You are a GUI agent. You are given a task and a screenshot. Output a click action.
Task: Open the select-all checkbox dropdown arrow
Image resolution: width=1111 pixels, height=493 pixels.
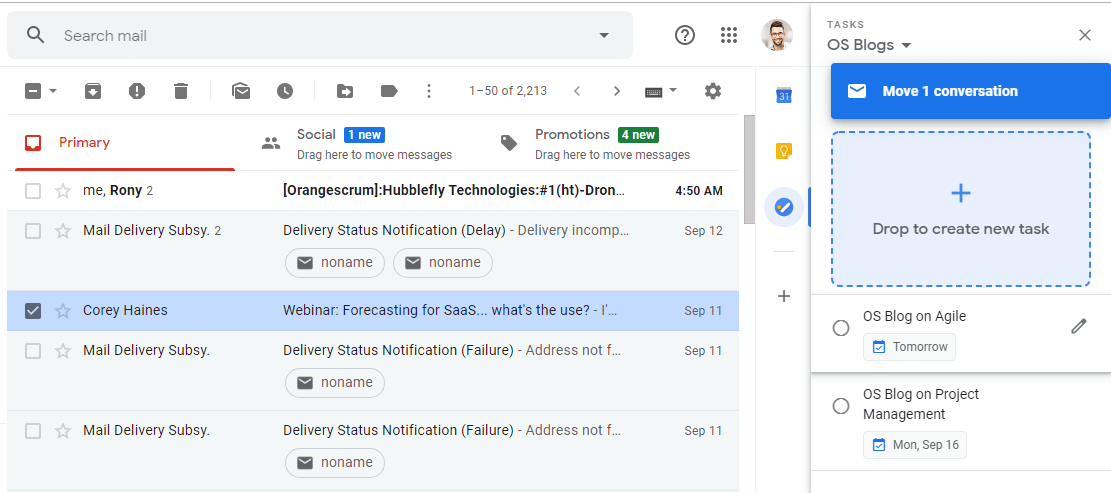(x=53, y=91)
